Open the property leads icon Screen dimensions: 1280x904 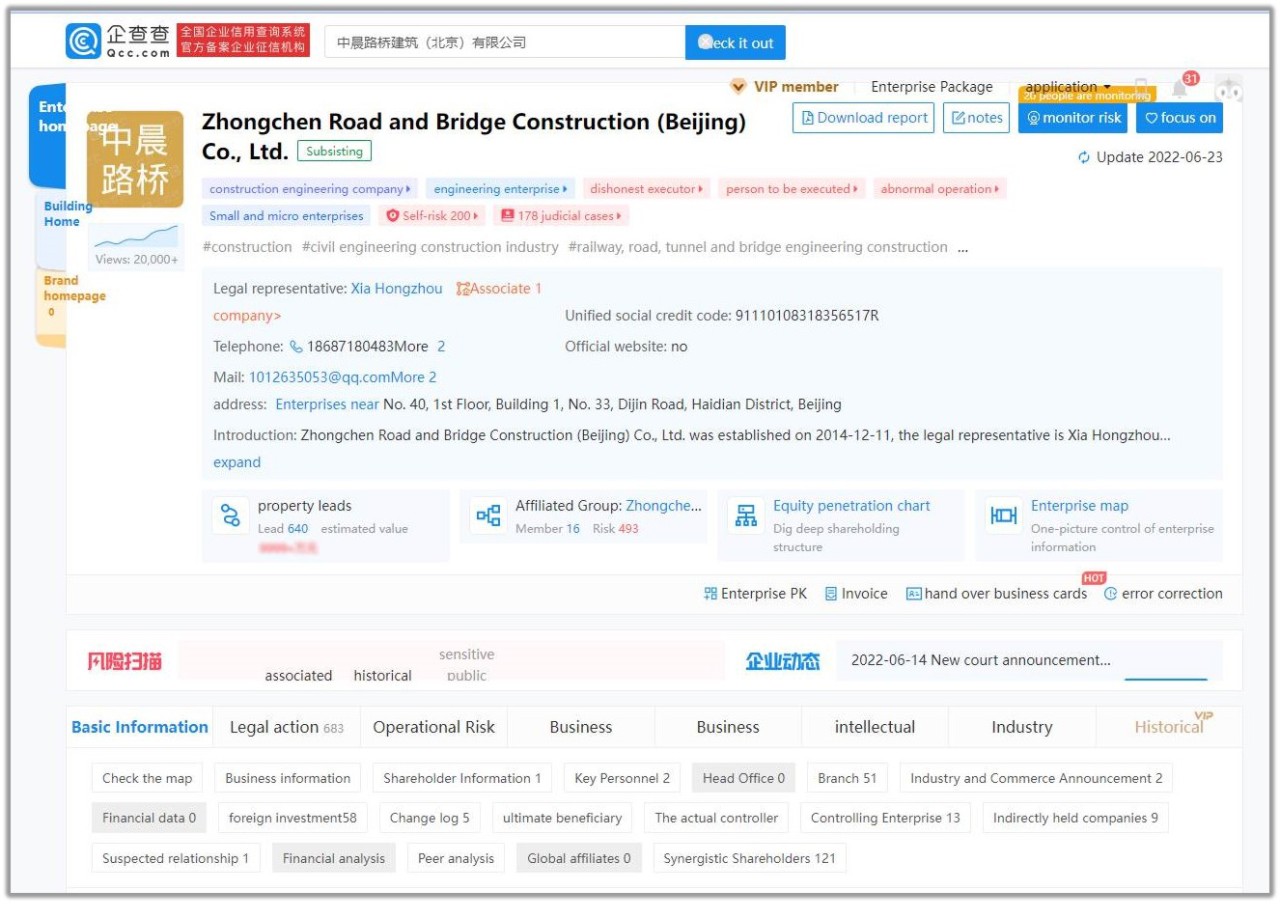click(x=231, y=516)
